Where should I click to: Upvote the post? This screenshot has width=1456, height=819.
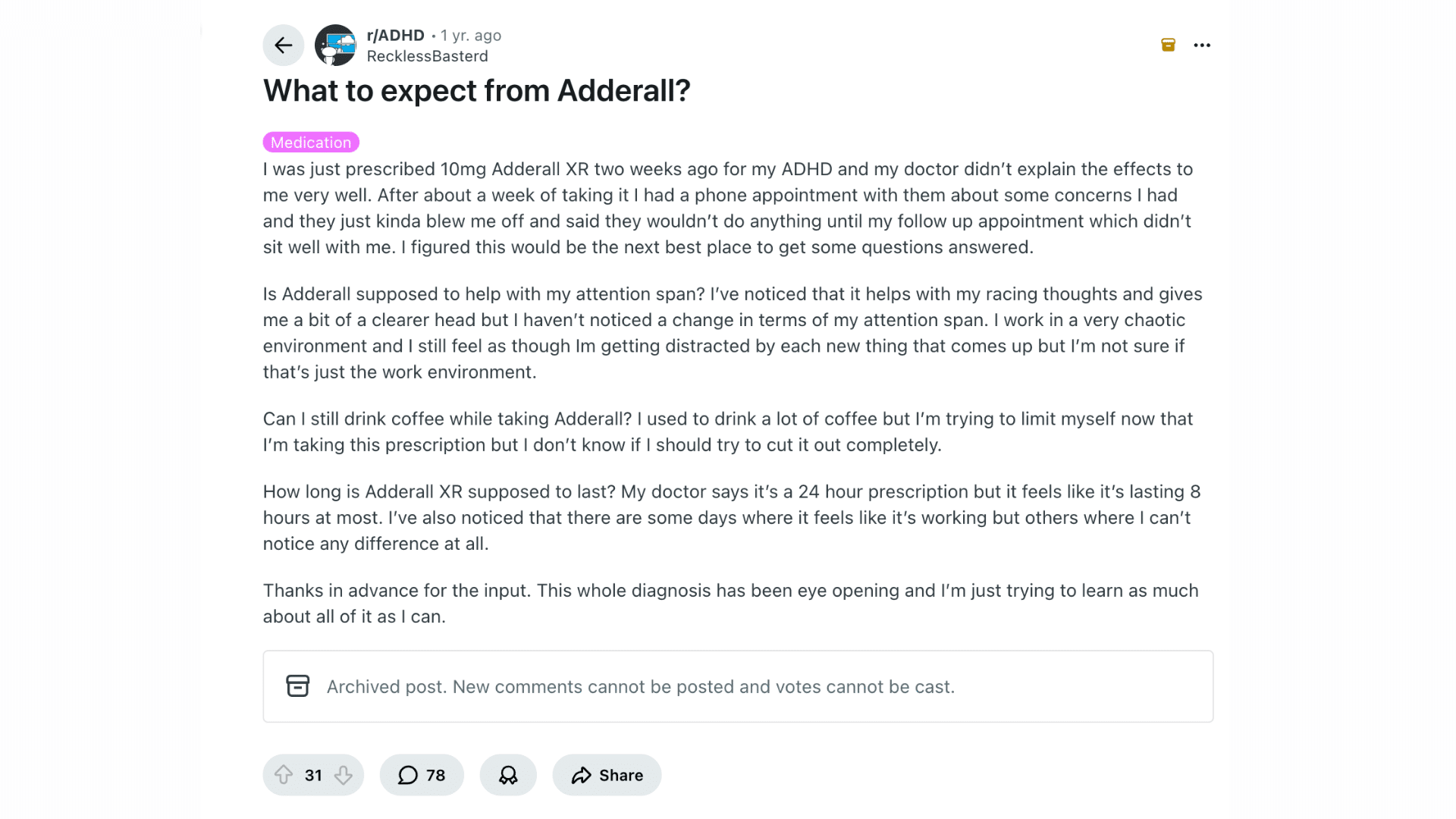pos(284,775)
